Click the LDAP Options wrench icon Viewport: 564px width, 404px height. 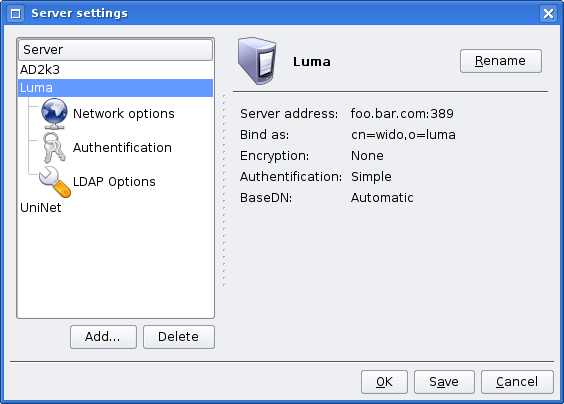55,182
